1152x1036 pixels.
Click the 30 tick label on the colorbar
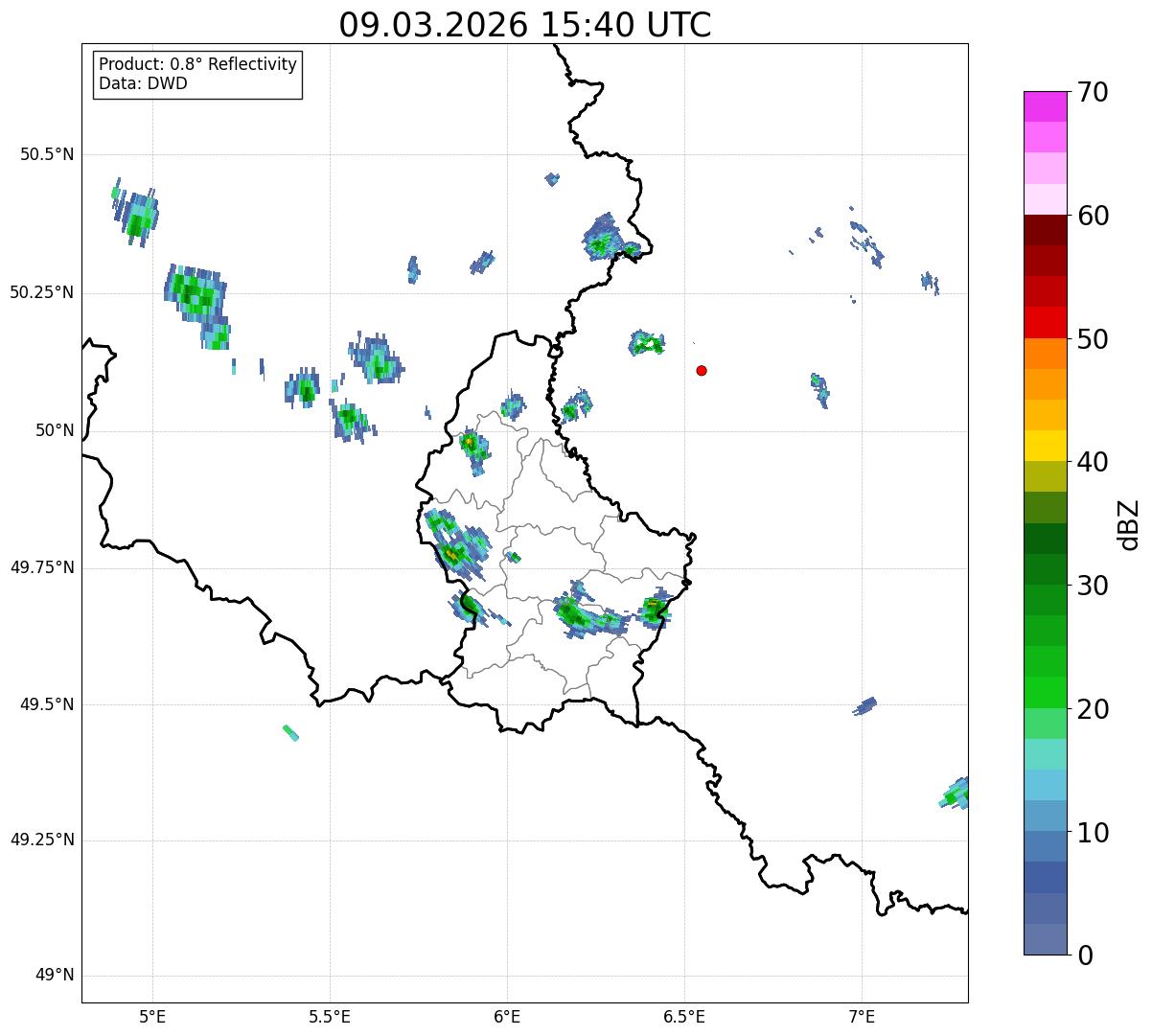click(1092, 586)
